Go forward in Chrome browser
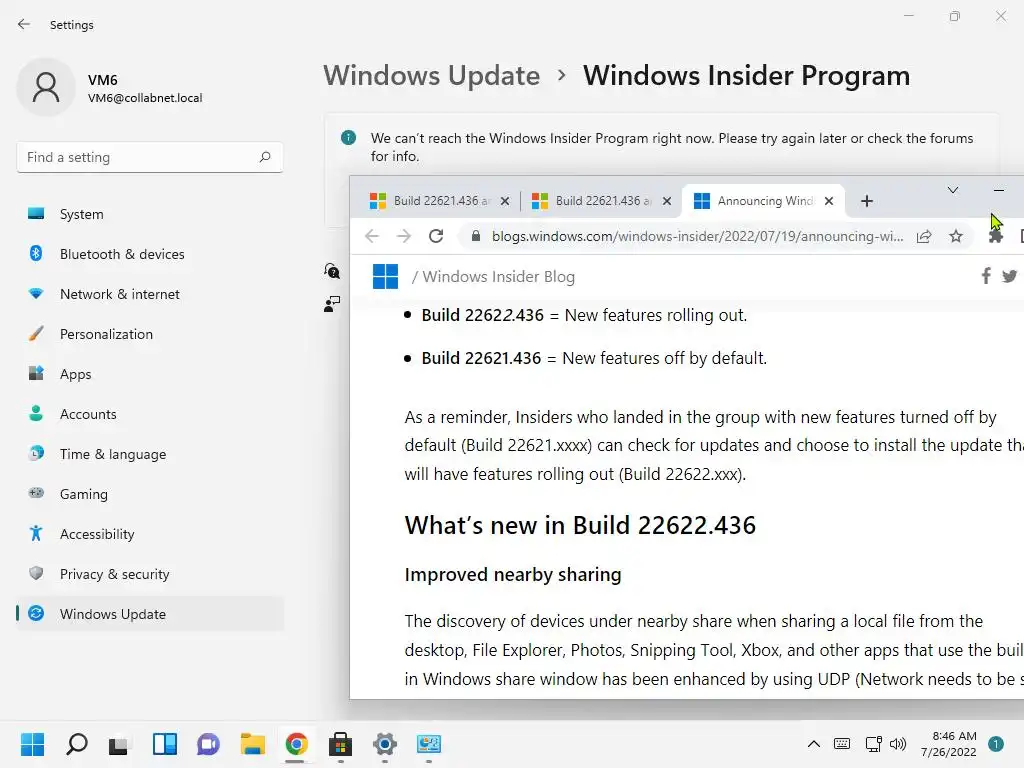The width and height of the screenshot is (1024, 768). 404,236
